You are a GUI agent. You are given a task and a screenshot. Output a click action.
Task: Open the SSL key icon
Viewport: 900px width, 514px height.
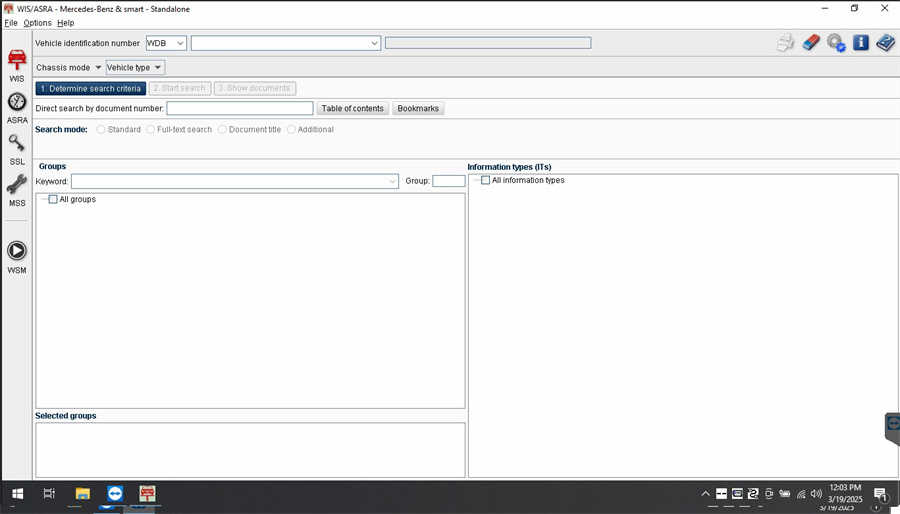[17, 144]
